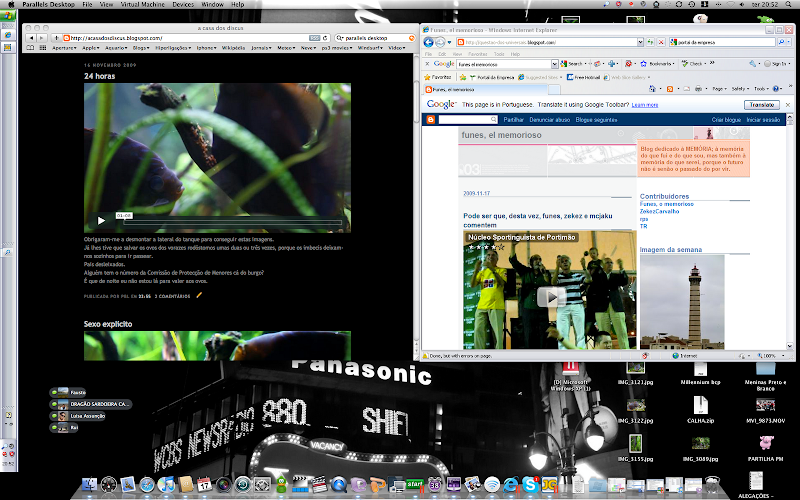
Task: Reload the page in Safari
Action: [x=325, y=38]
